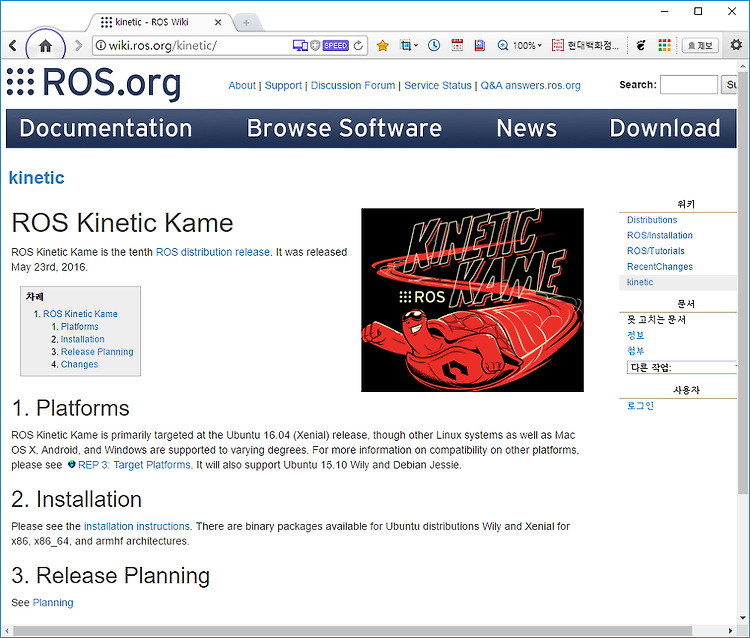Click the zoom magnifier icon
The image size is (750, 638).
pos(503,45)
